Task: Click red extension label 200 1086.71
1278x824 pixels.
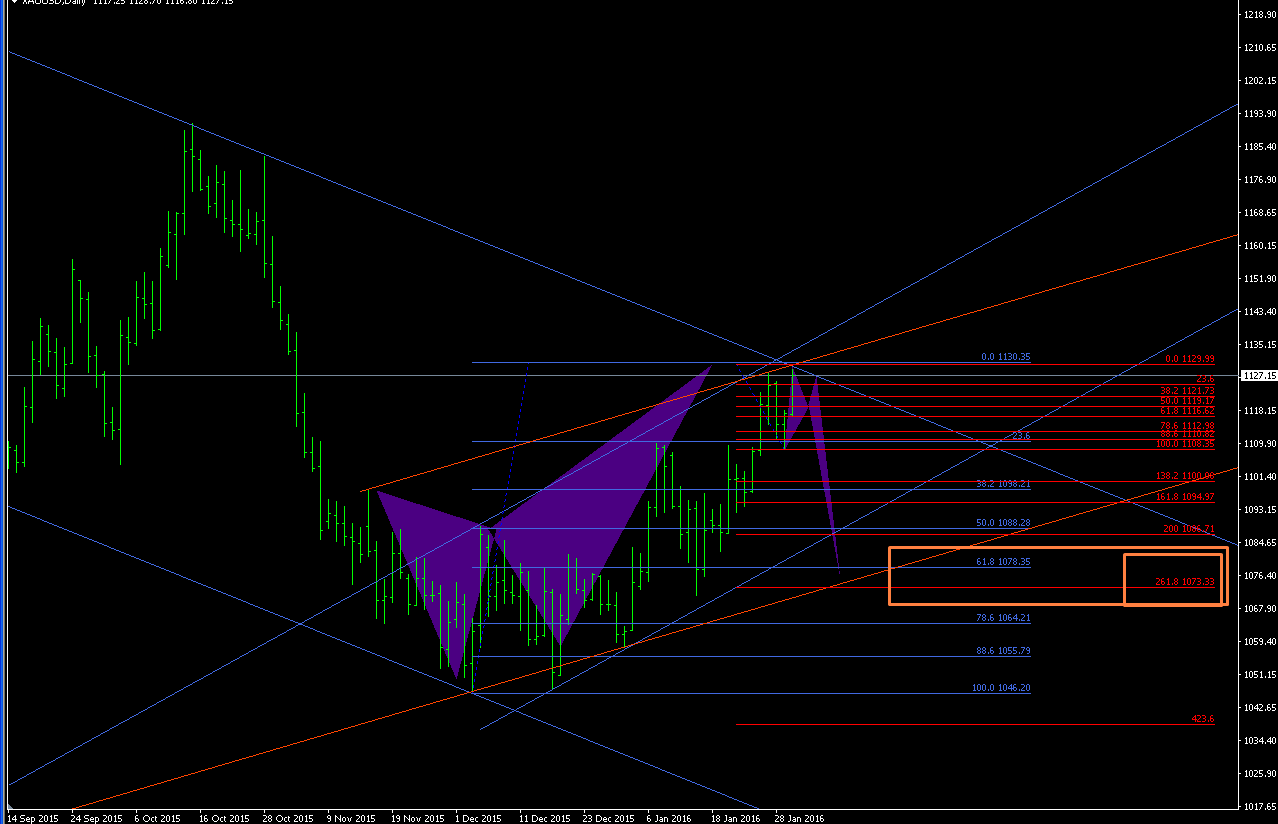Action: click(1189, 528)
